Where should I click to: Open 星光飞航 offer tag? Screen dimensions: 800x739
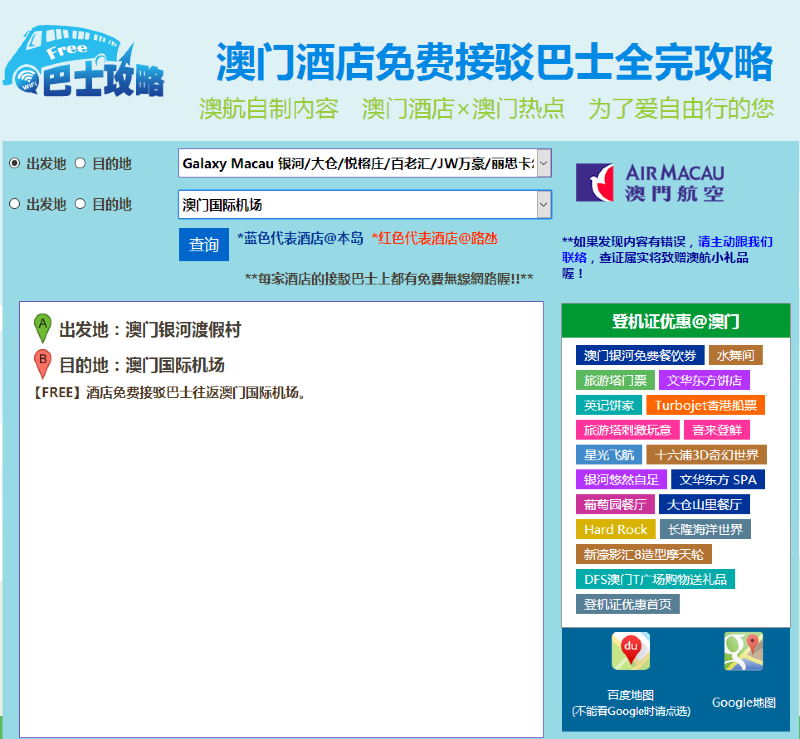pyautogui.click(x=609, y=455)
